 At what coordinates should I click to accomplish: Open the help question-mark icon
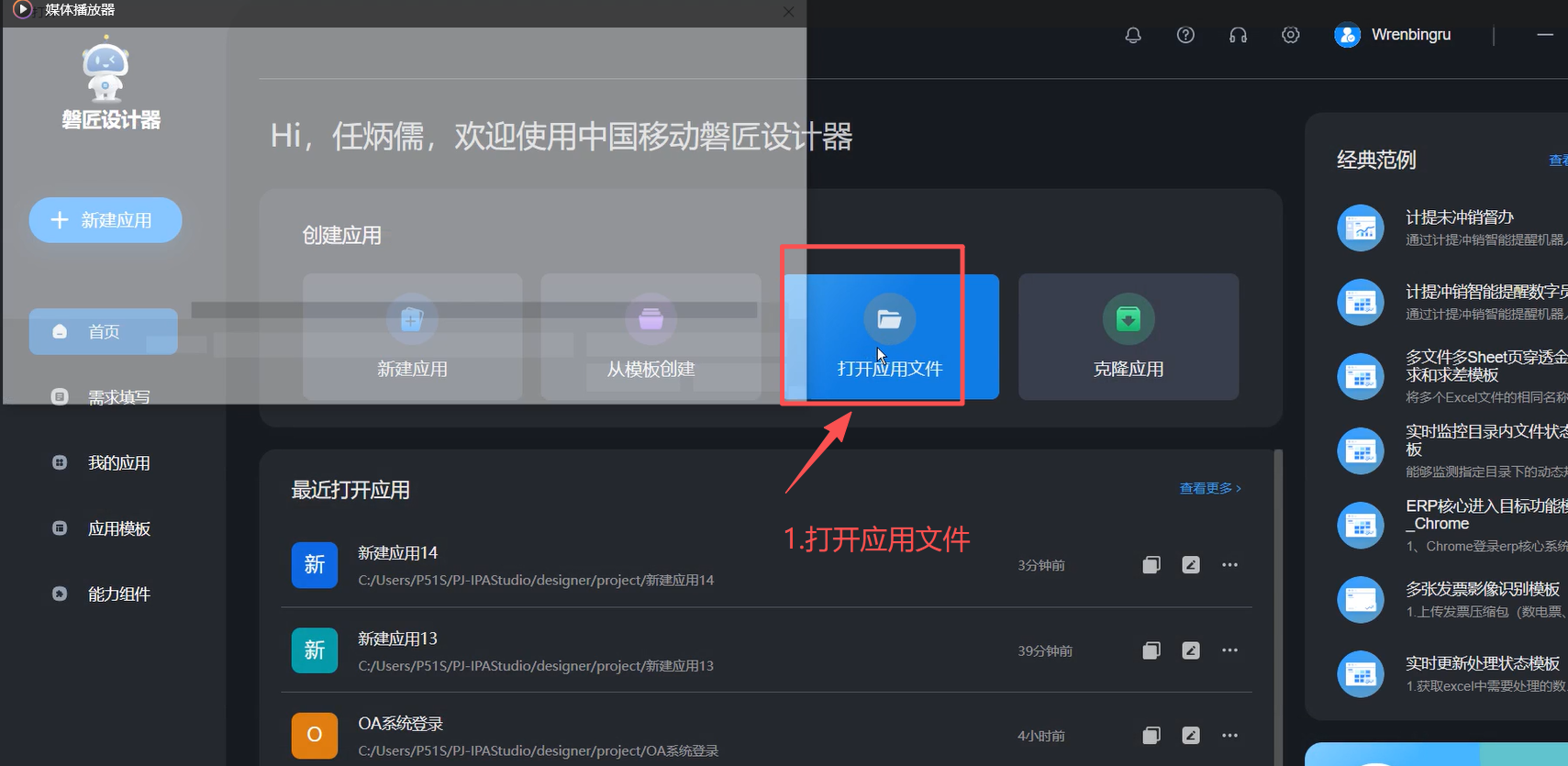[x=1185, y=35]
